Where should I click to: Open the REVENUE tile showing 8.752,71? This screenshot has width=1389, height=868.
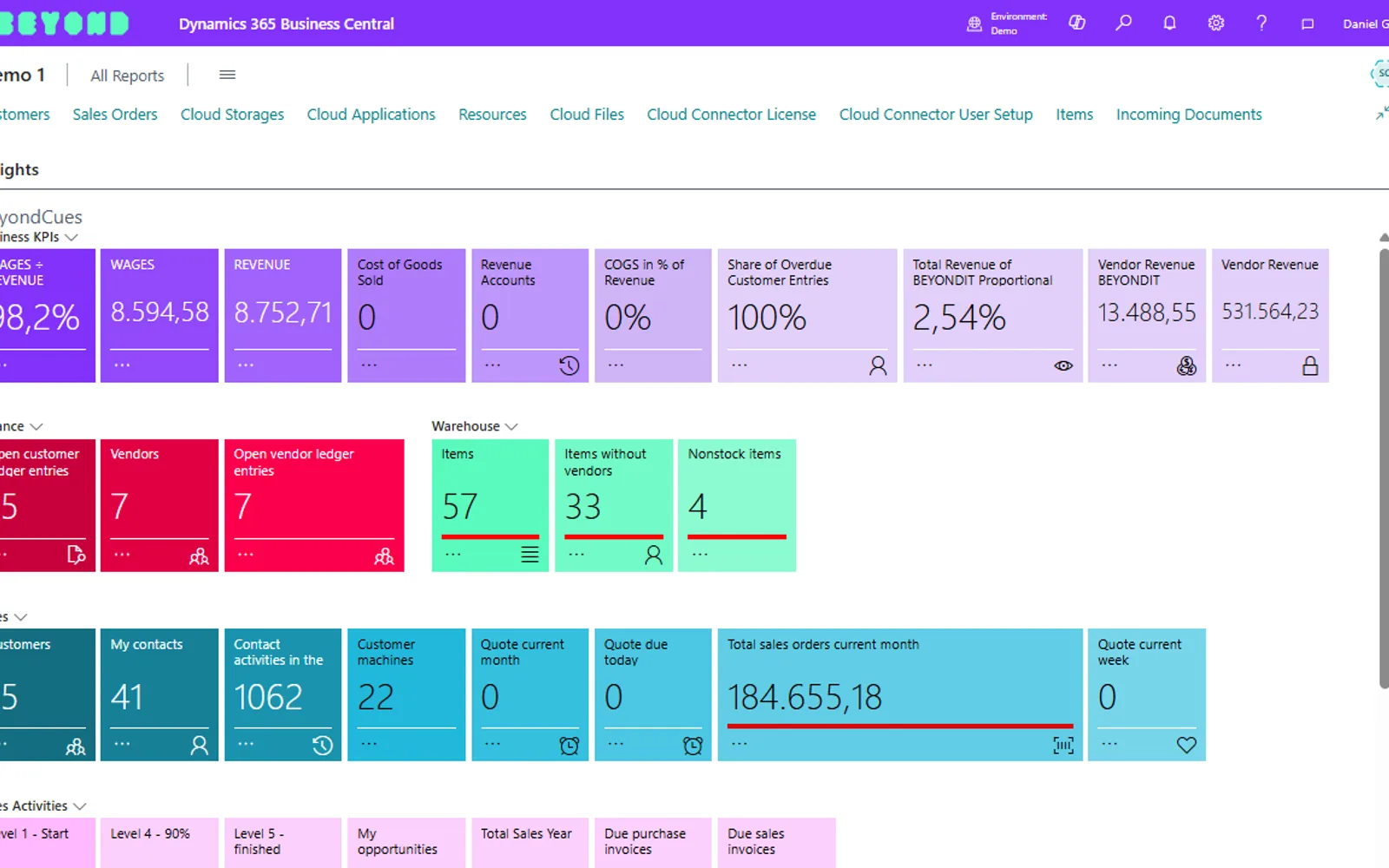pyautogui.click(x=282, y=316)
